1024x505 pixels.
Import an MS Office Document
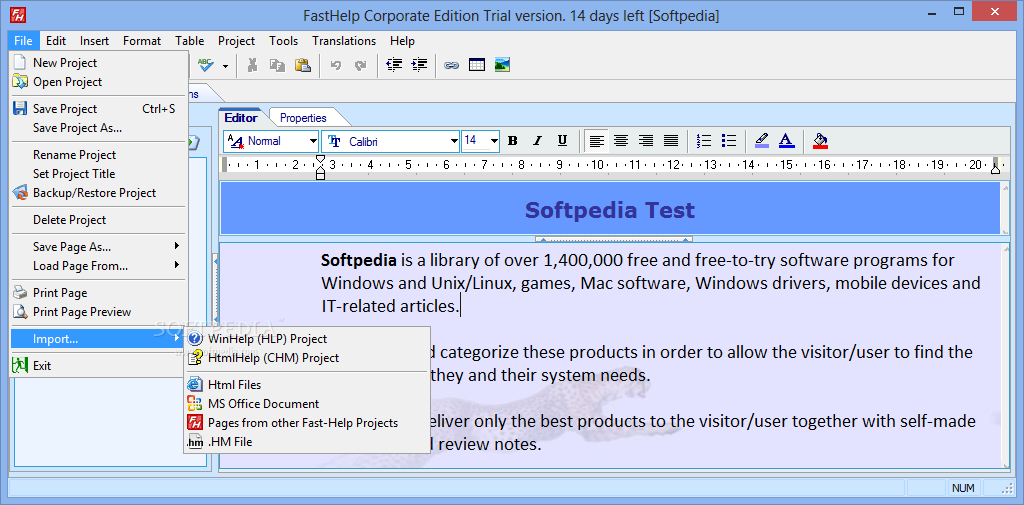pyautogui.click(x=307, y=404)
